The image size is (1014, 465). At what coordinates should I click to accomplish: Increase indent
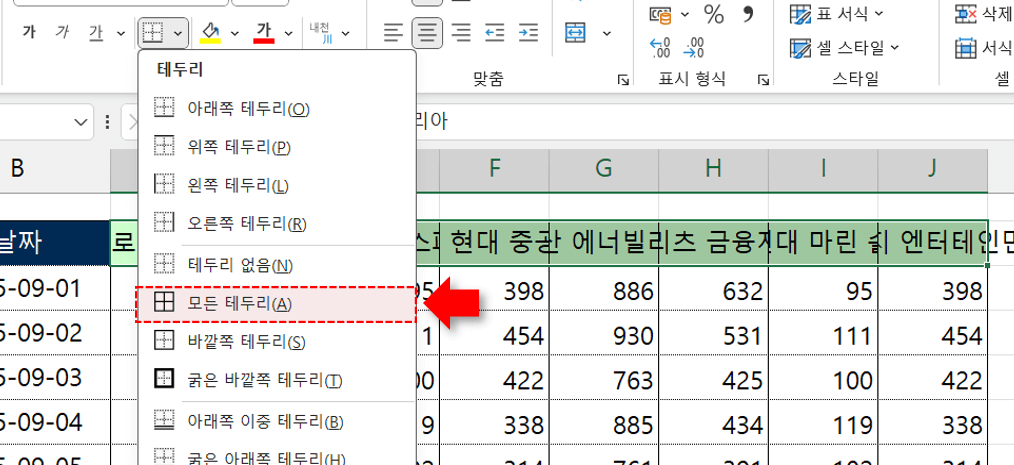[528, 32]
